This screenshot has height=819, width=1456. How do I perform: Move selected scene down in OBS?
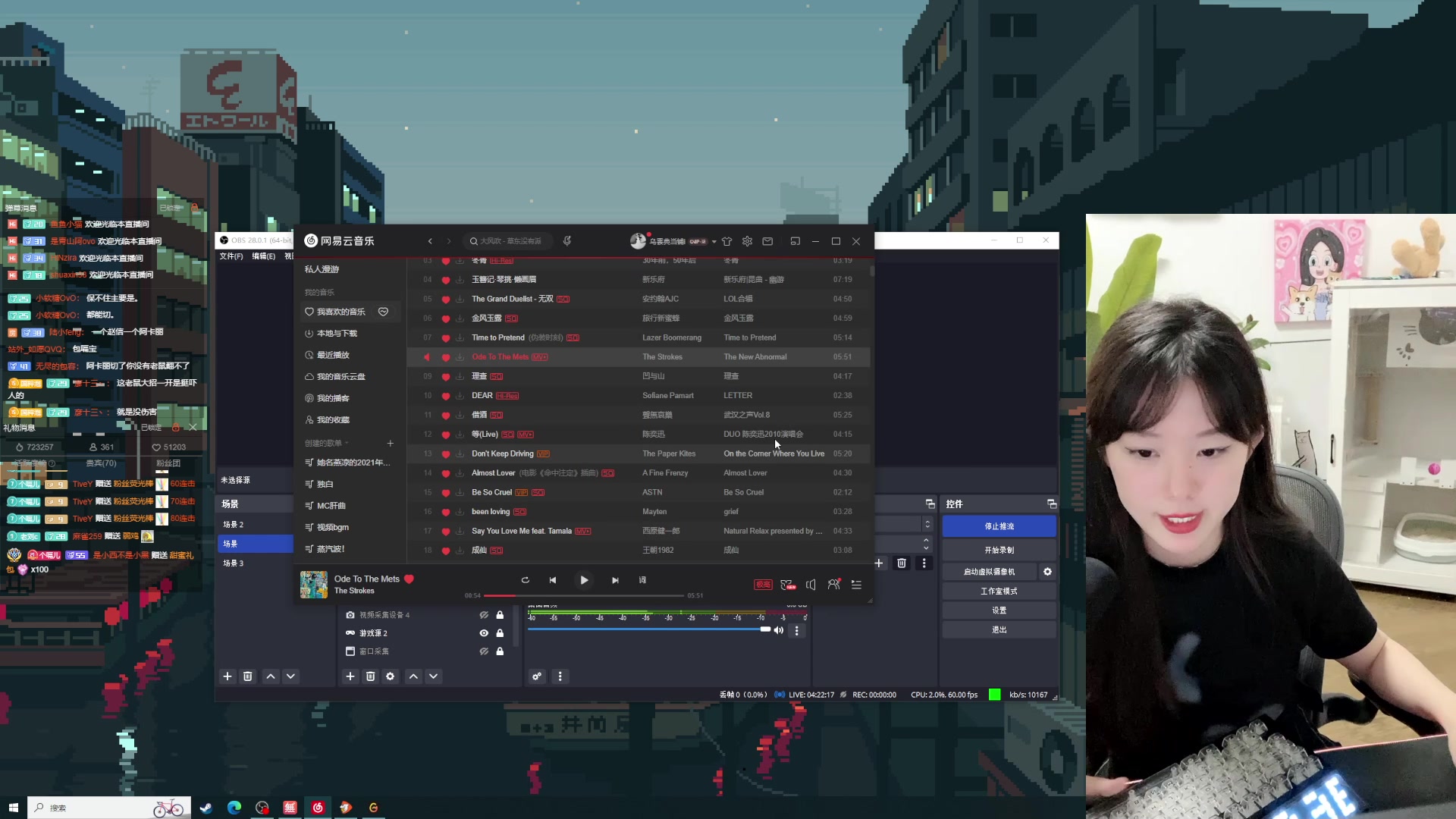[x=290, y=676]
